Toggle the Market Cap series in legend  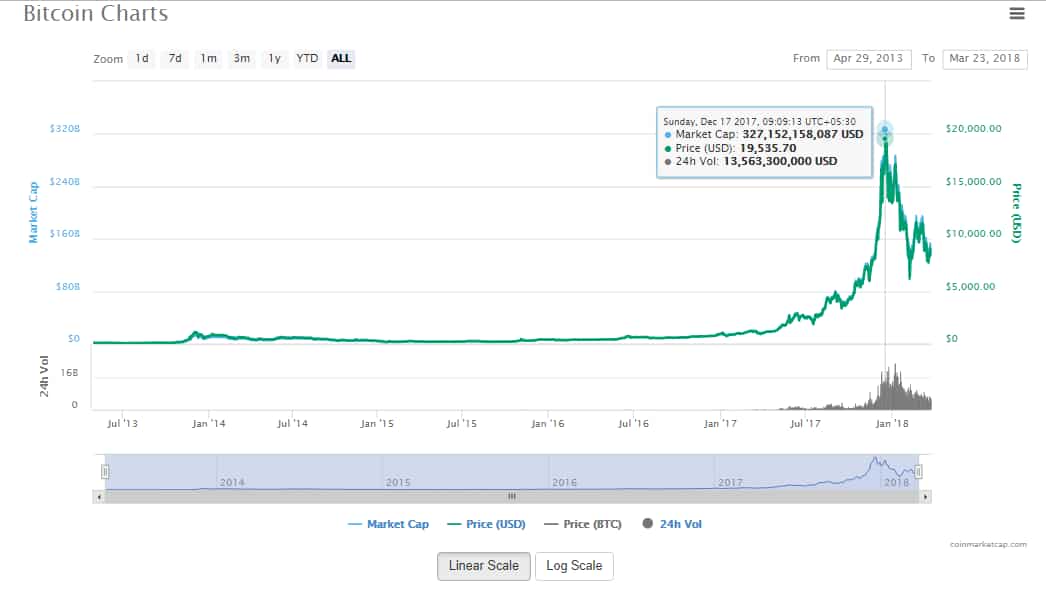pos(388,525)
